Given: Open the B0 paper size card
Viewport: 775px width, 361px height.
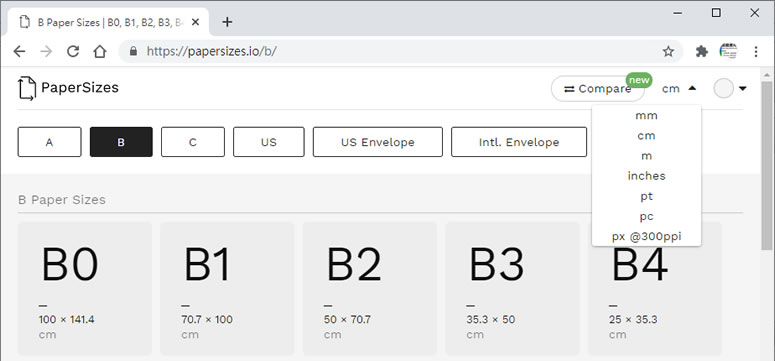Looking at the screenshot, I should [x=85, y=289].
